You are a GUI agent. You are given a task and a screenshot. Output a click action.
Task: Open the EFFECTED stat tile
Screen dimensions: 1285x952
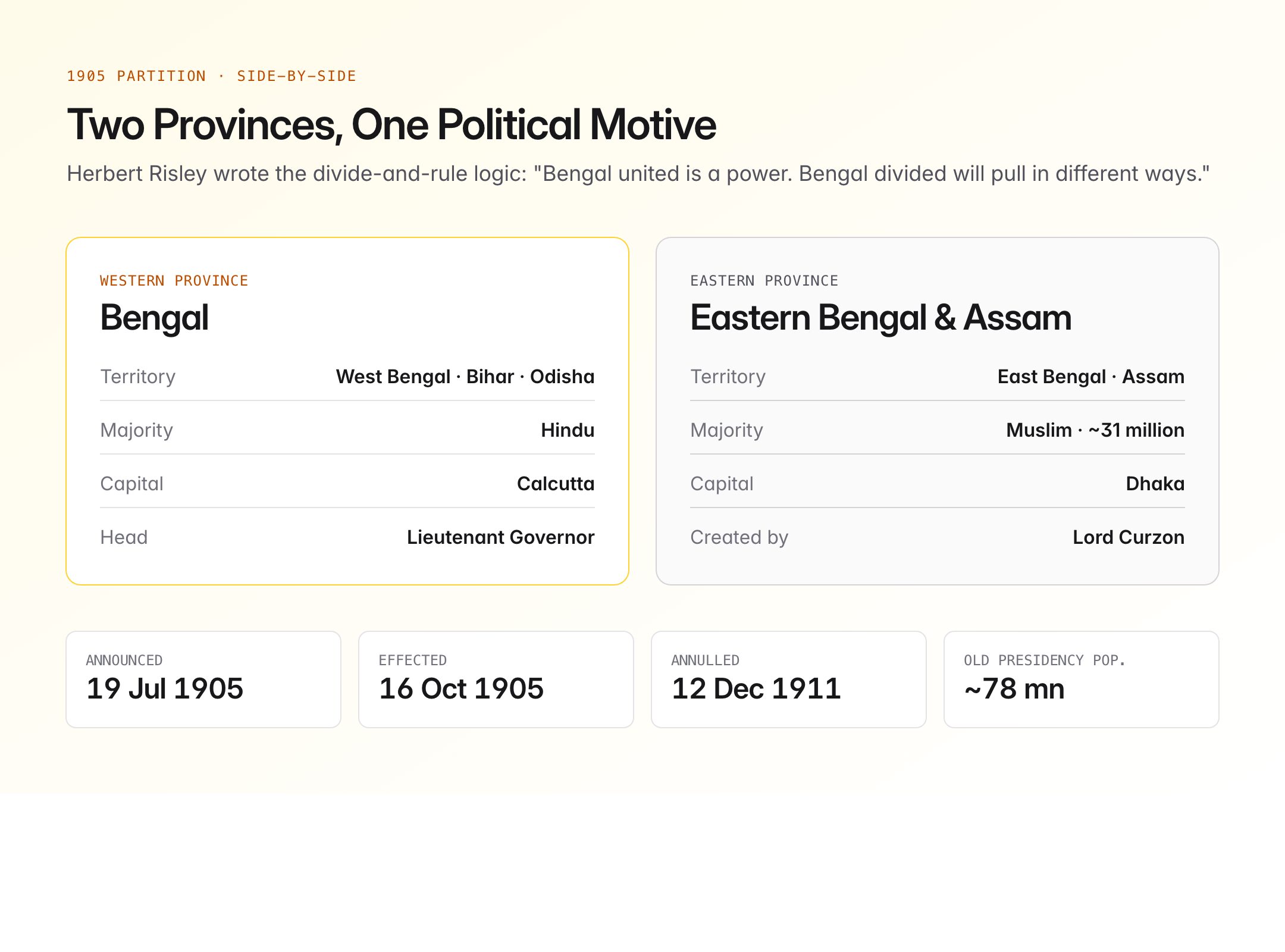pos(496,678)
